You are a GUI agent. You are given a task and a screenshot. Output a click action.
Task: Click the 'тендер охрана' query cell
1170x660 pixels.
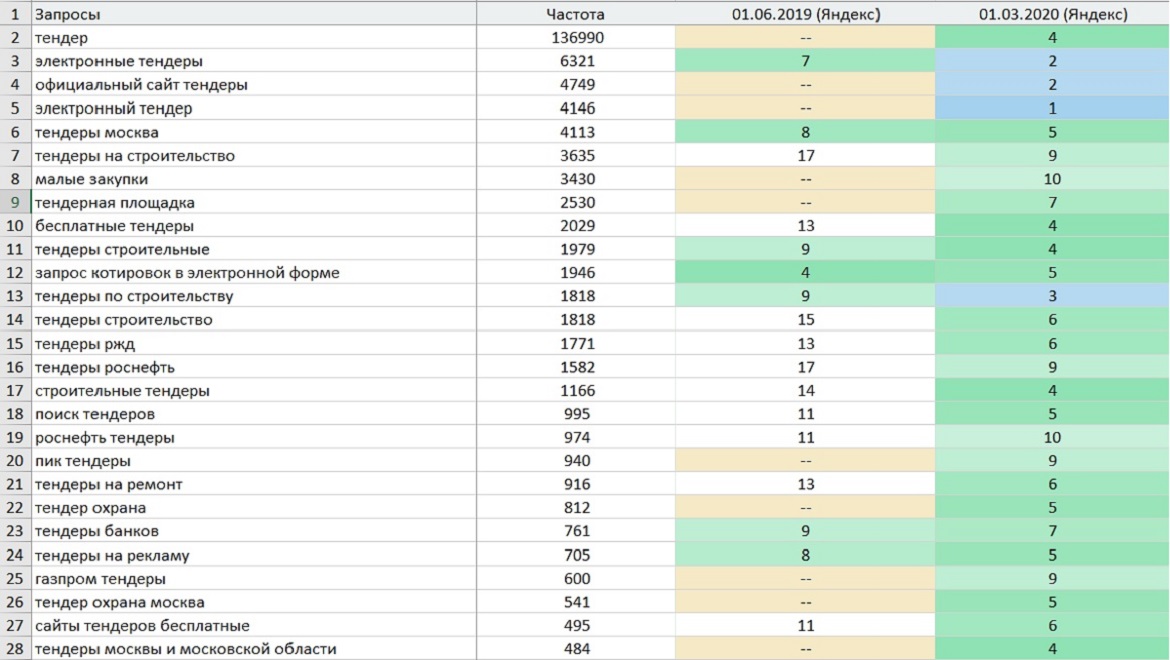[254, 507]
